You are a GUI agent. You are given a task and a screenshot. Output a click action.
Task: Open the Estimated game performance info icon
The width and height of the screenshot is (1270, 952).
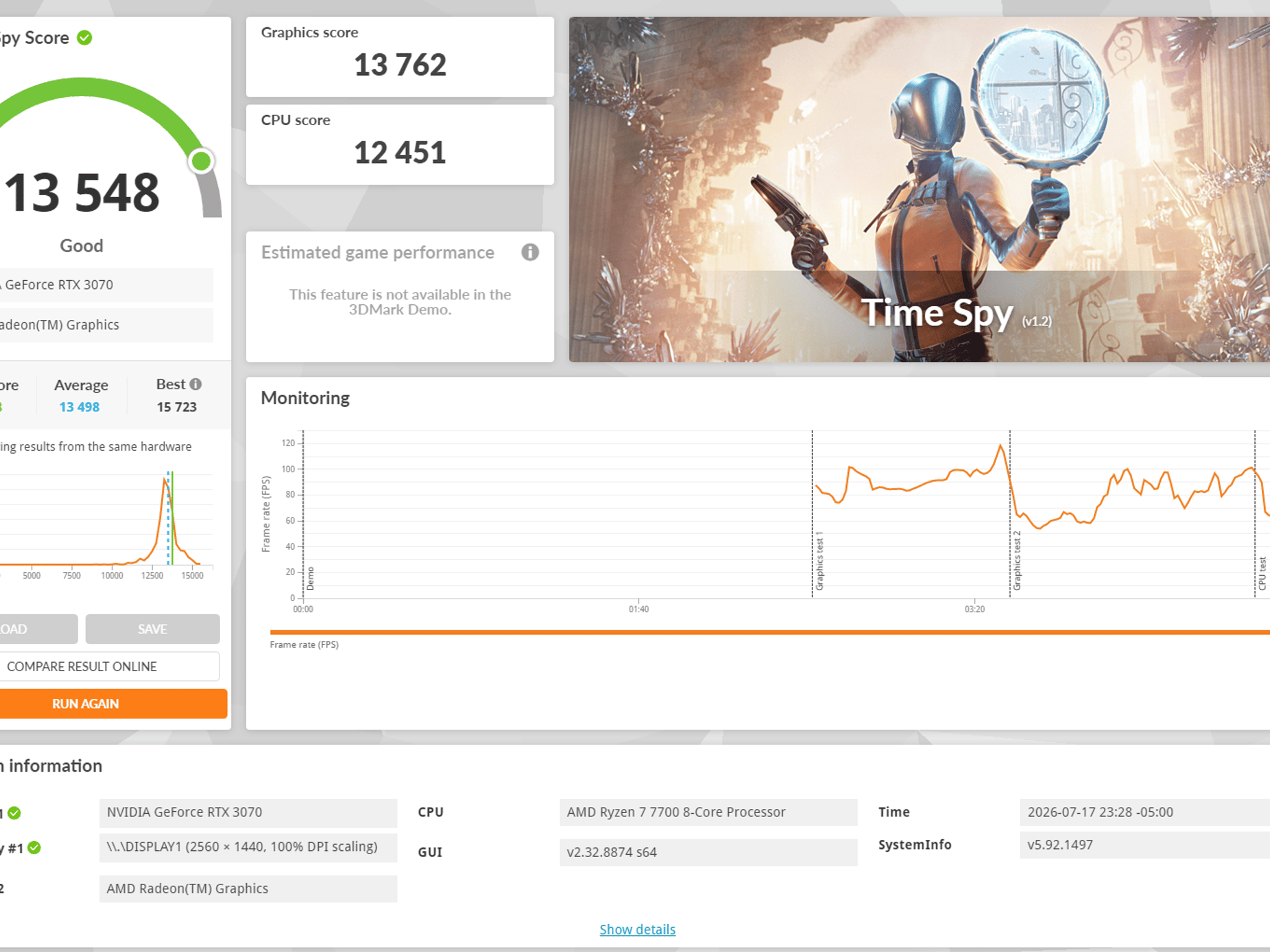(530, 252)
